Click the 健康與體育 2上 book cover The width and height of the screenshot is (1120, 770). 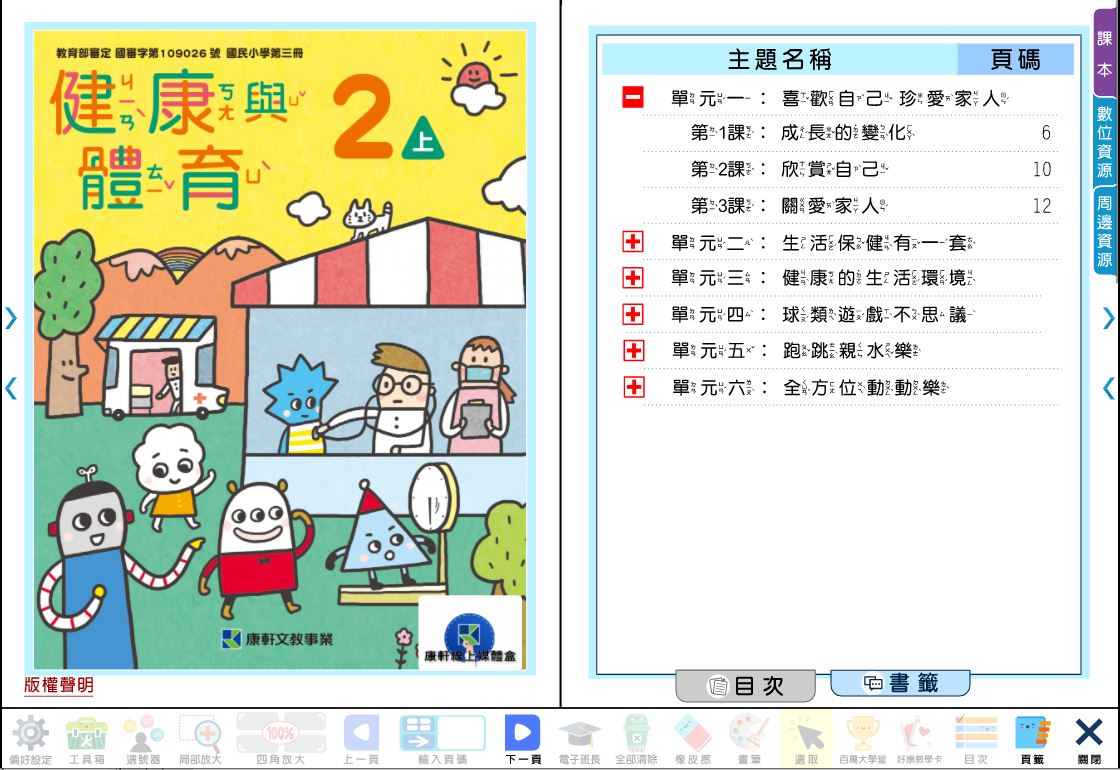pos(280,349)
